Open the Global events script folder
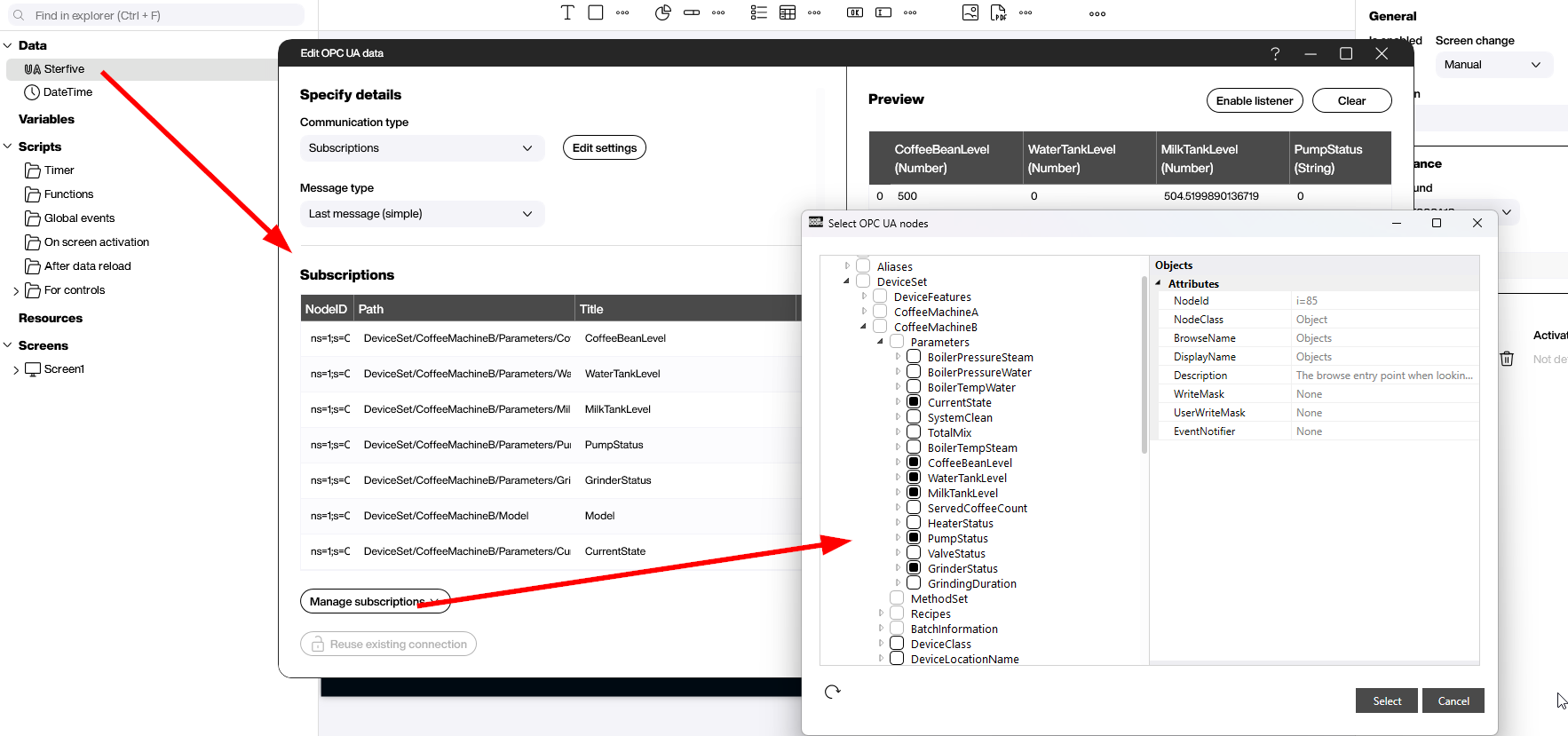 pyautogui.click(x=79, y=218)
